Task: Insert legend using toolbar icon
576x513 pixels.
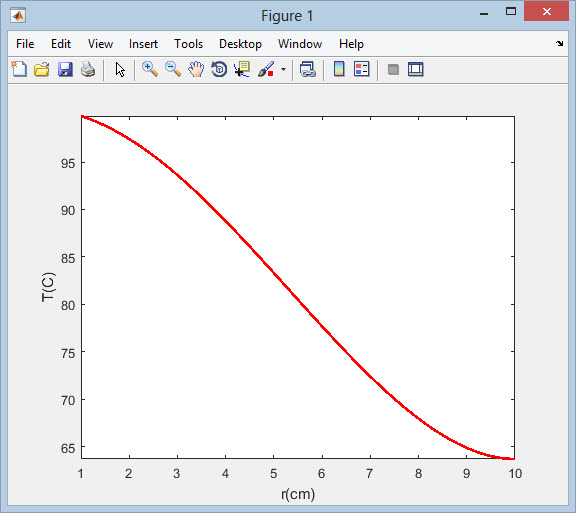Action: coord(361,69)
